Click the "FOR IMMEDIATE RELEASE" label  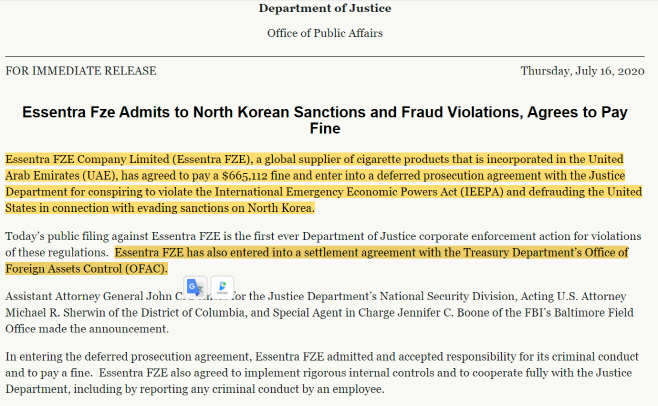coord(81,71)
